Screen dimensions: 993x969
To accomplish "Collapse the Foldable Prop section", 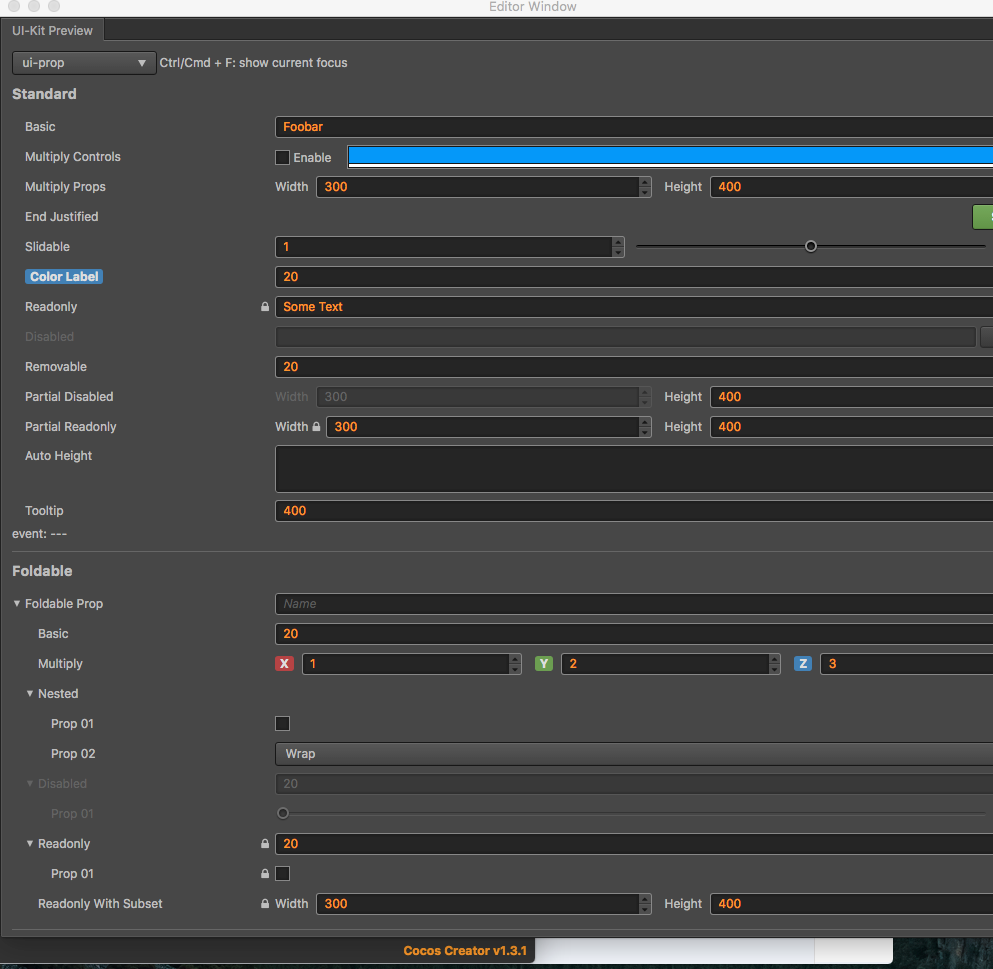I will [17, 604].
